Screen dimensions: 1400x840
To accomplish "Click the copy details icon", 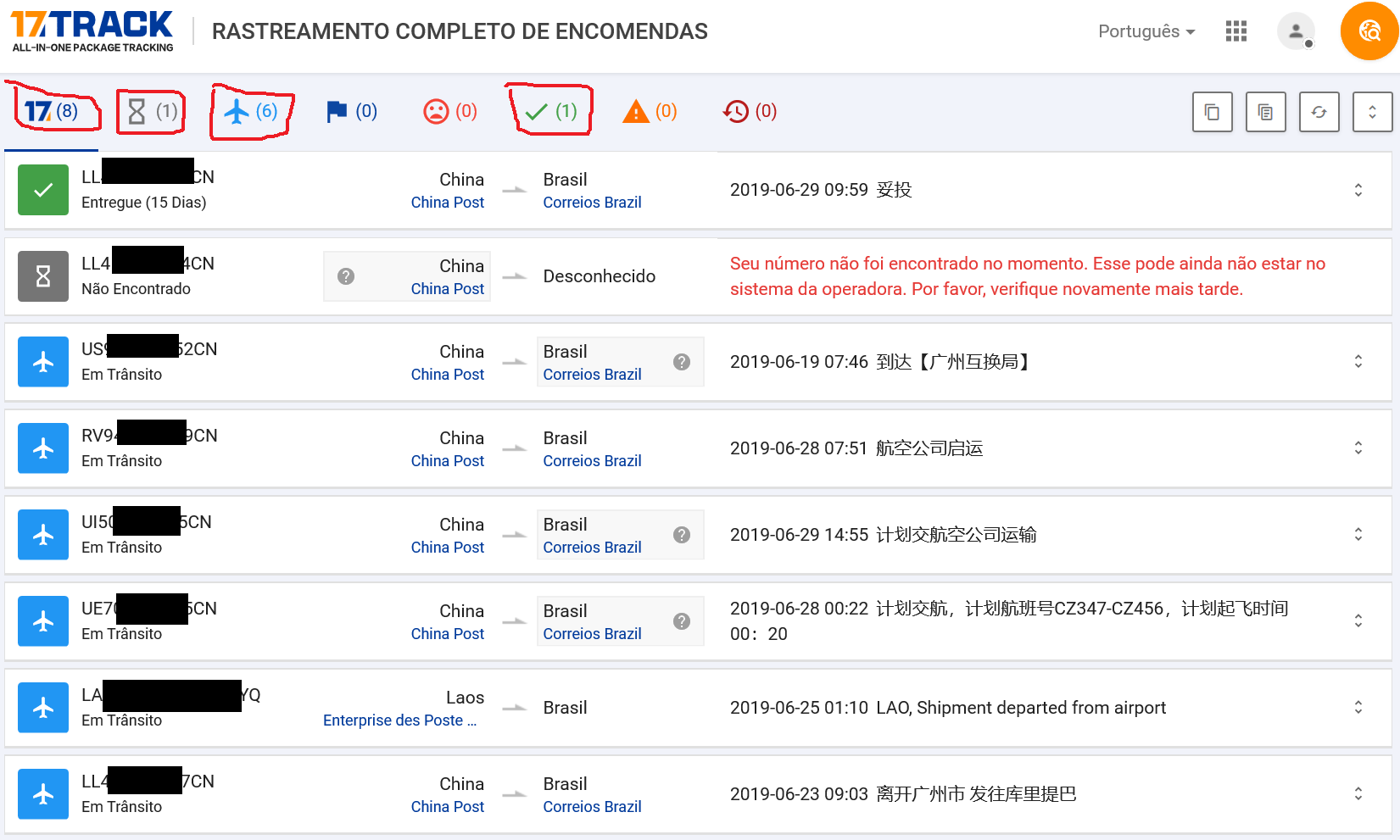I will tap(1265, 112).
